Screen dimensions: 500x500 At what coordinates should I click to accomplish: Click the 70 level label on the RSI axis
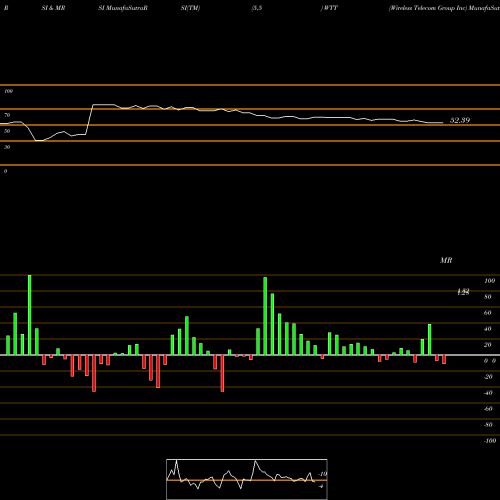[7, 115]
